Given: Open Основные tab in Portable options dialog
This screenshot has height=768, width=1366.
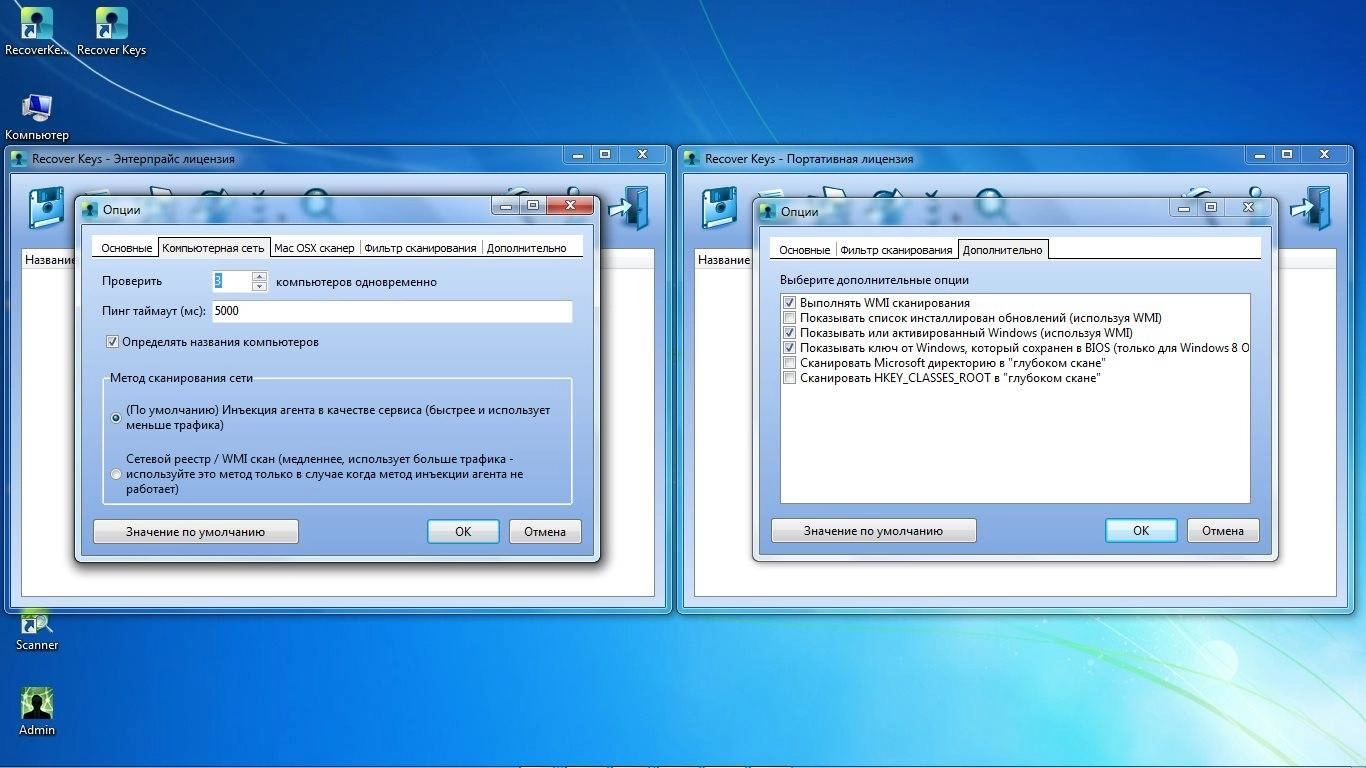Looking at the screenshot, I should tap(804, 250).
